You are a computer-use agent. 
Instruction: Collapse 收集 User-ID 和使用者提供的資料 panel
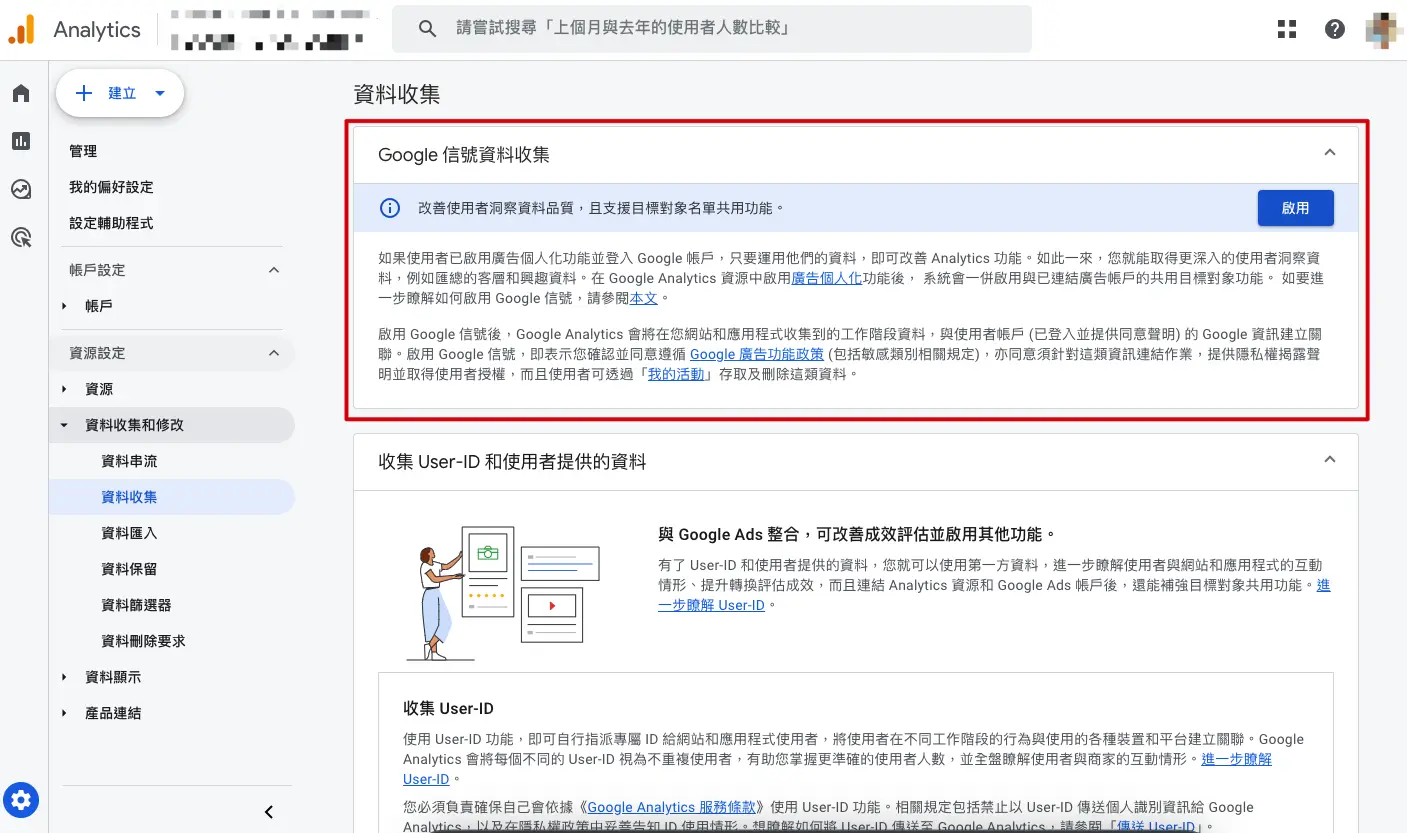coord(1329,460)
